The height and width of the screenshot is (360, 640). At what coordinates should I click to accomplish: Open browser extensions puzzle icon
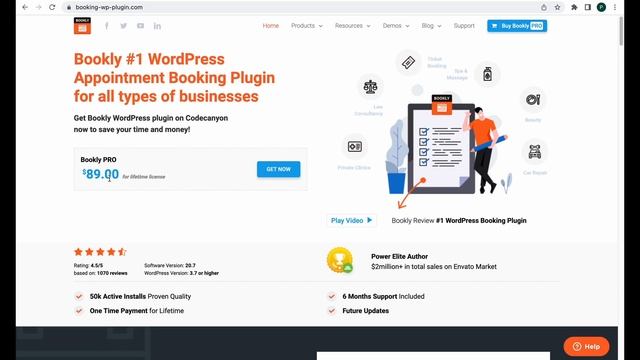pyautogui.click(x=574, y=7)
